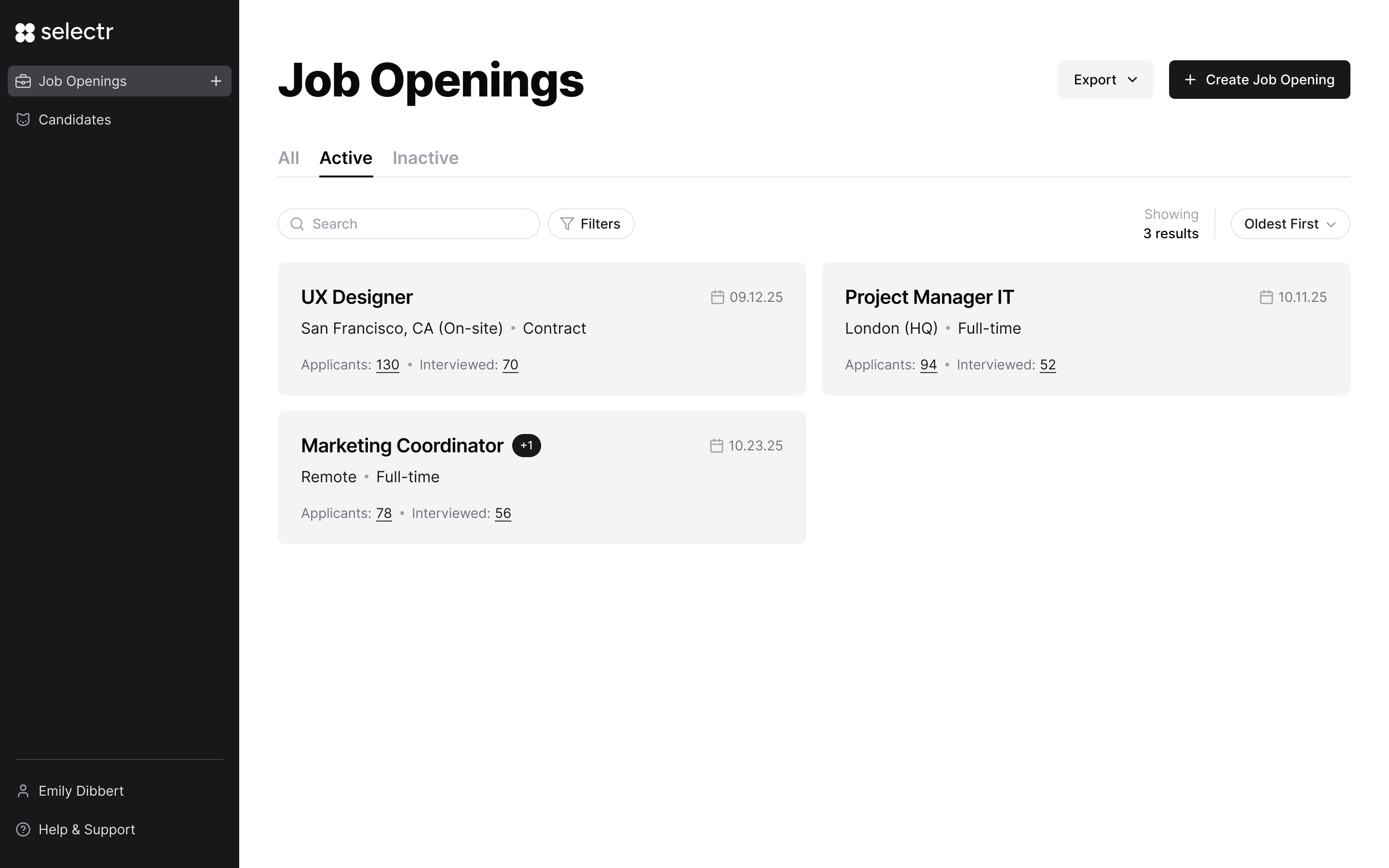Open the Export dropdown
The height and width of the screenshot is (868, 1389).
point(1105,80)
